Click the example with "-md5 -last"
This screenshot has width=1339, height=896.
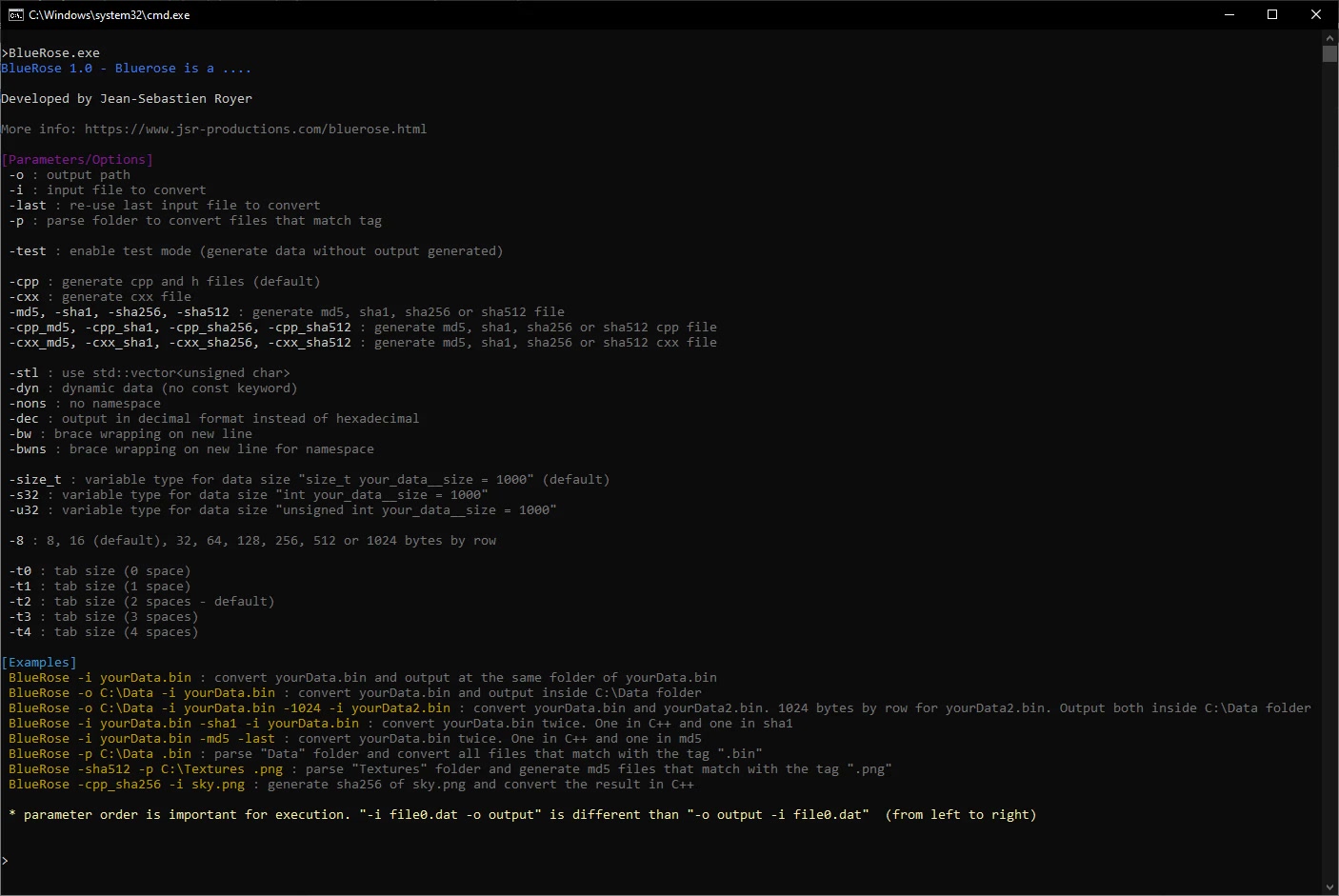pos(355,738)
